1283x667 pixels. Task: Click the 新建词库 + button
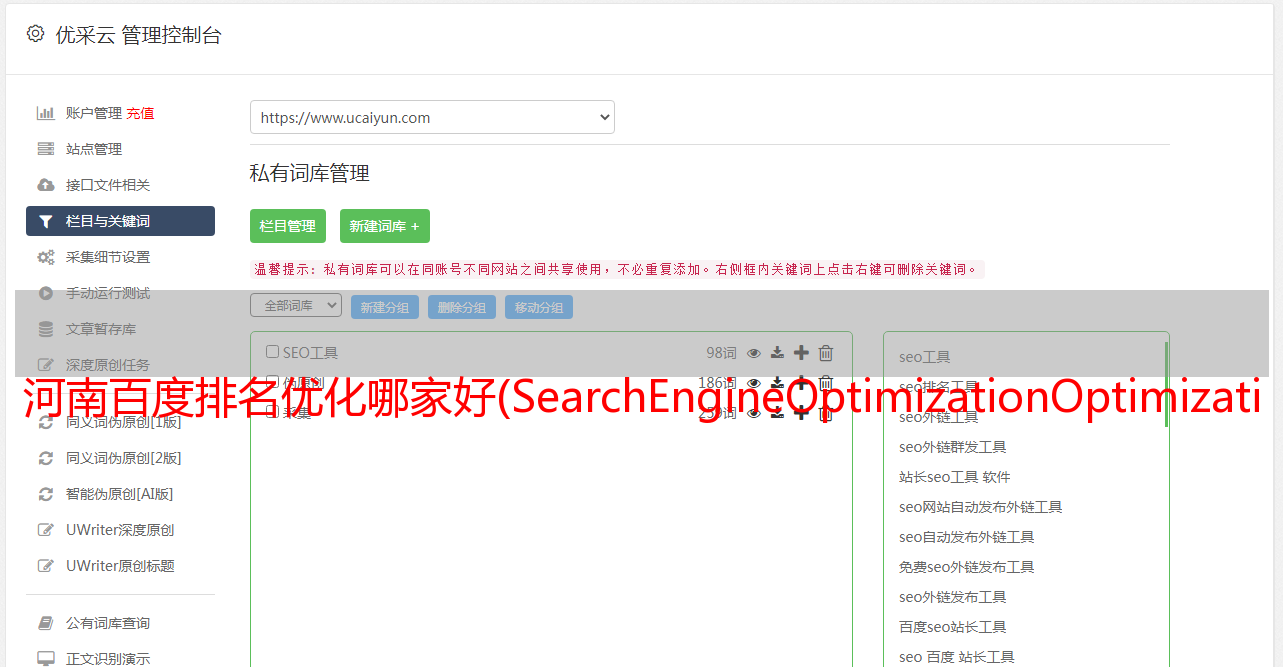pyautogui.click(x=385, y=226)
